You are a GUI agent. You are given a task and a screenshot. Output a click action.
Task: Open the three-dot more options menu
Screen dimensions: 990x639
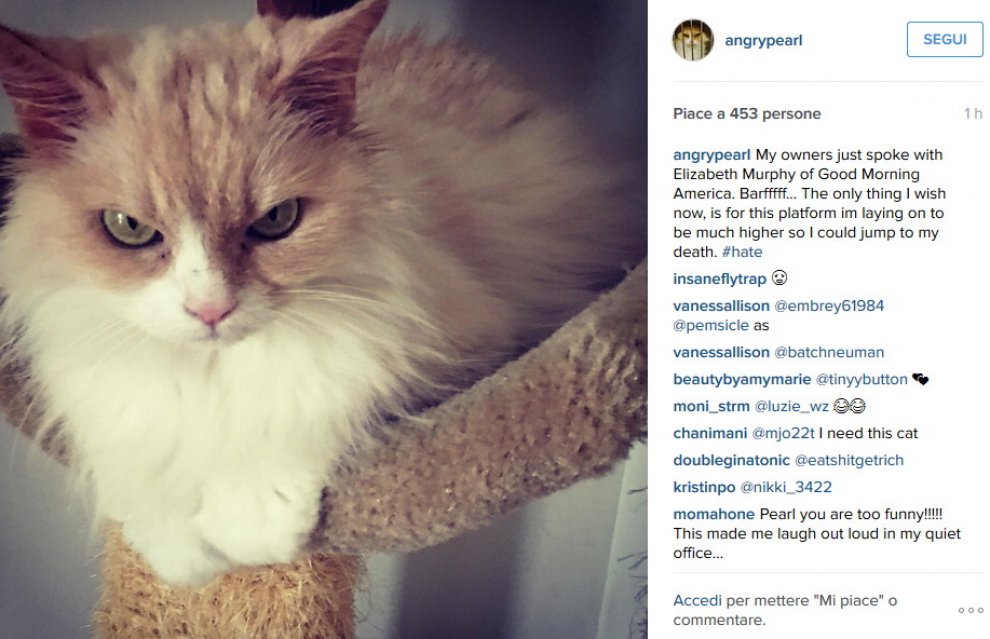(970, 610)
